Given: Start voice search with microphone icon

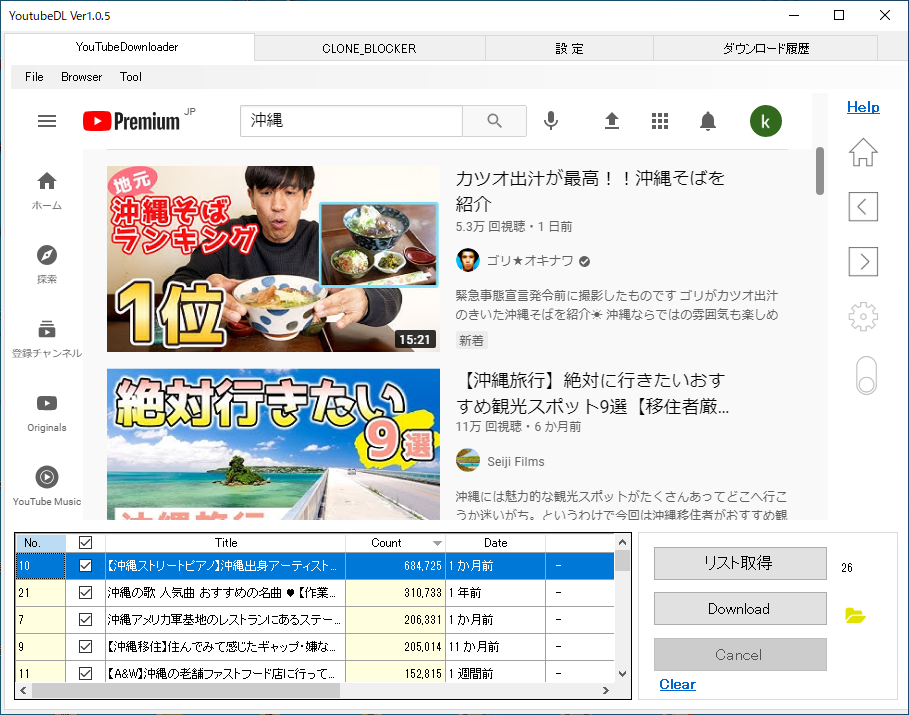Looking at the screenshot, I should (551, 121).
